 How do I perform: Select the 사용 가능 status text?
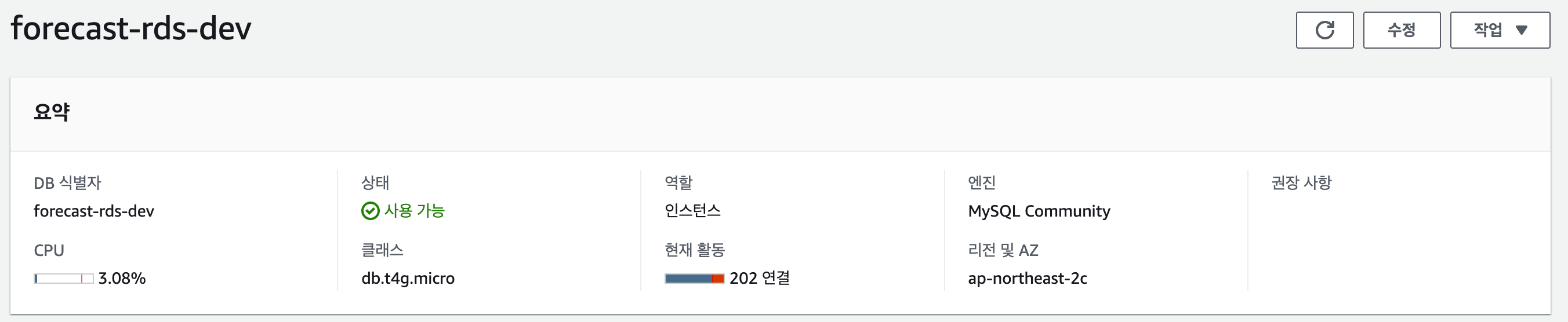point(415,211)
